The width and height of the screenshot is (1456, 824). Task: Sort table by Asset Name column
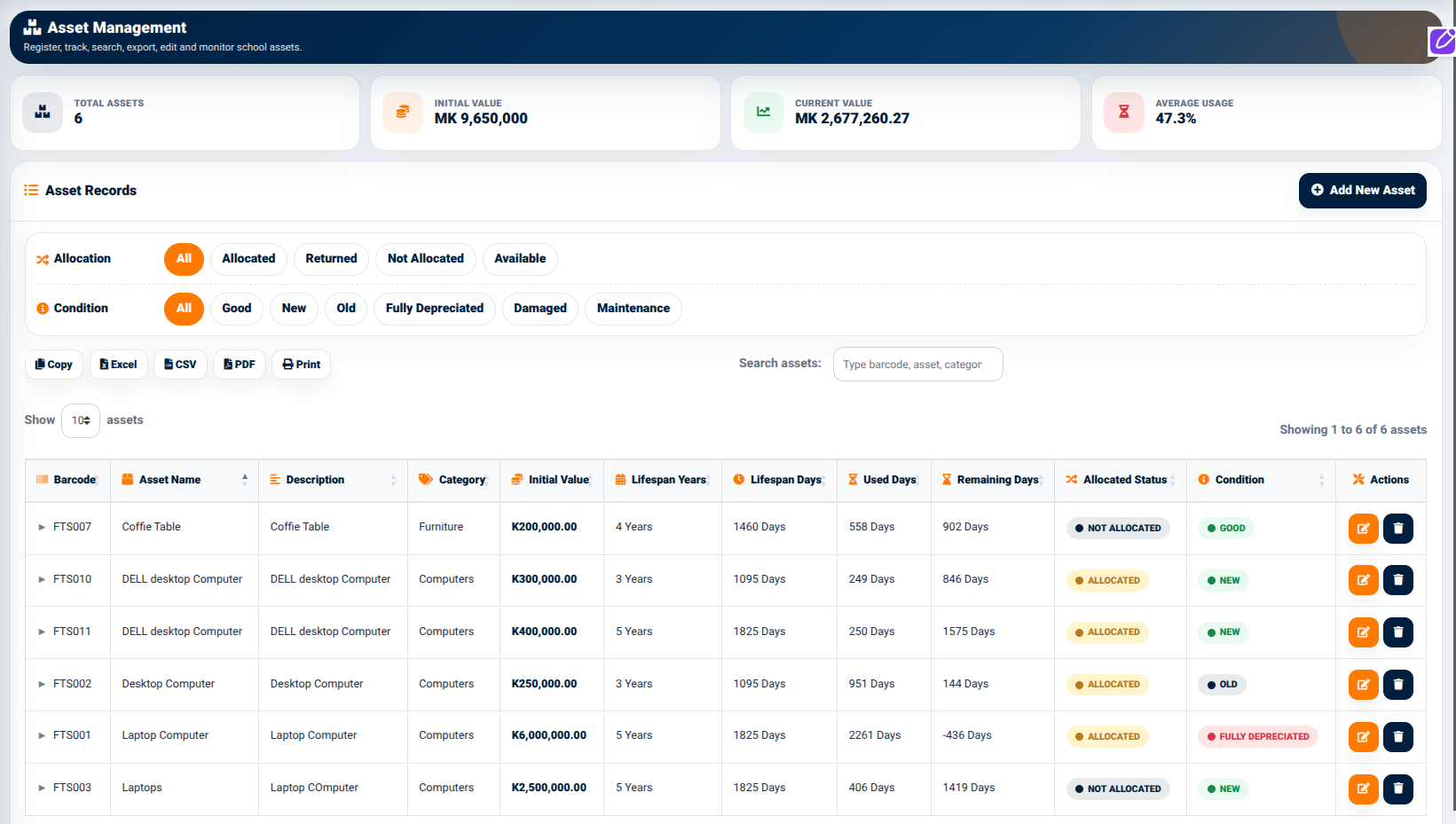pos(185,480)
